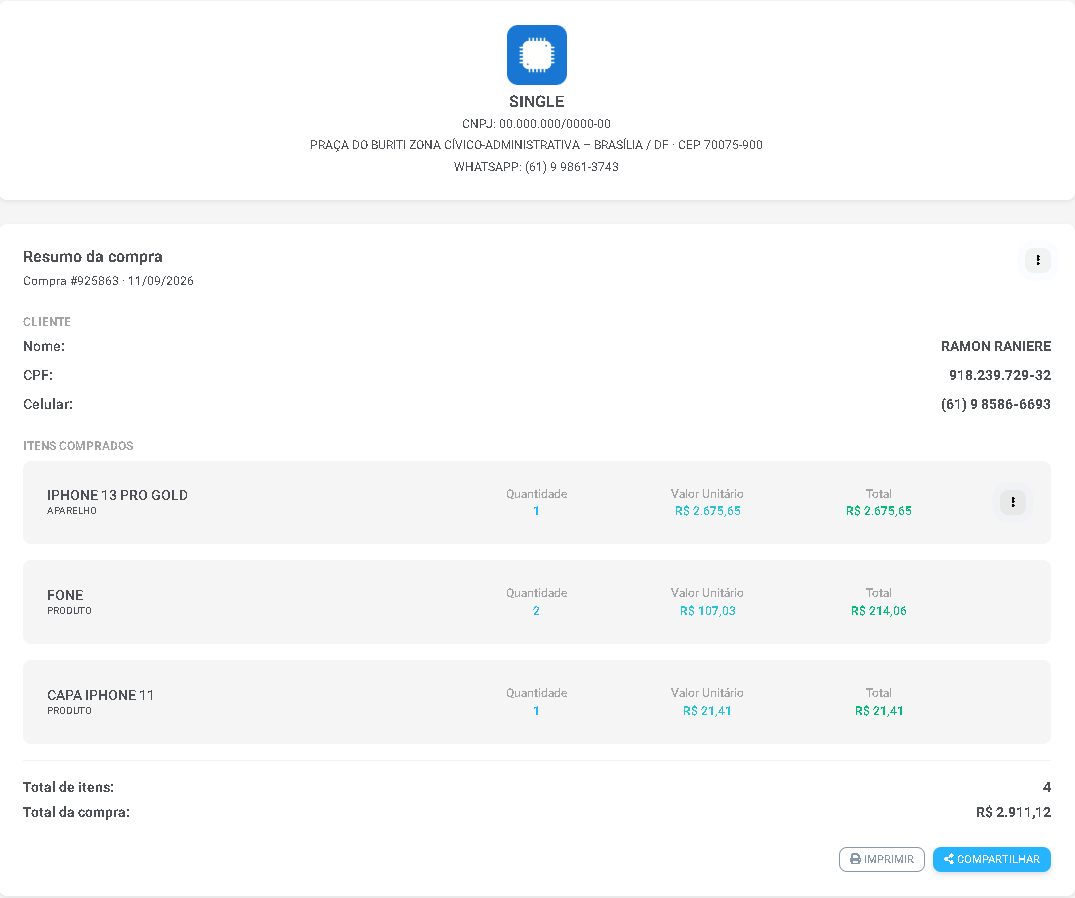Click the share icon in Compartilhar button
The width and height of the screenshot is (1075, 898).
coord(949,859)
